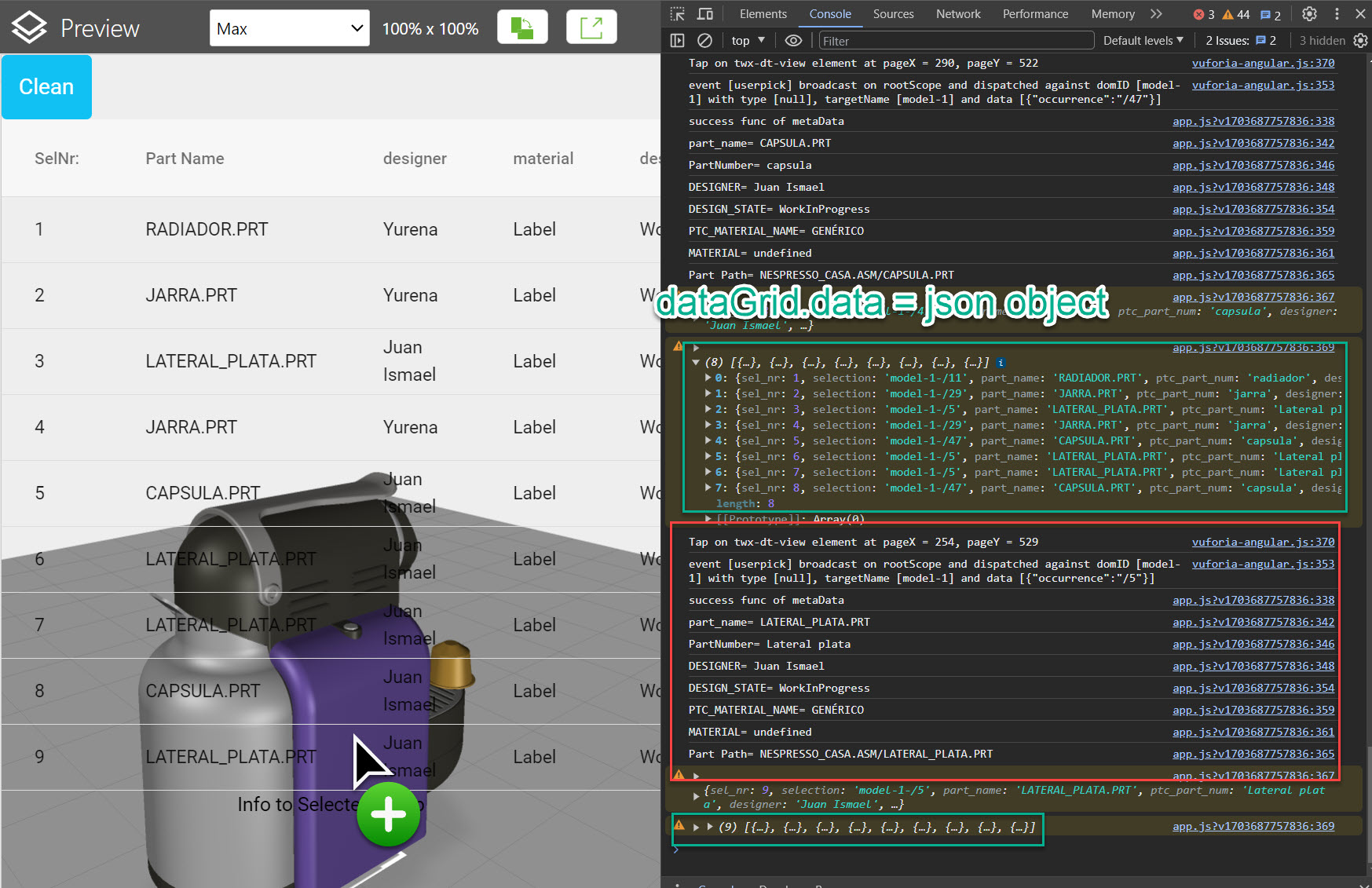The image size is (1372, 888).
Task: Open the Max size dropdown
Action: pos(289,29)
